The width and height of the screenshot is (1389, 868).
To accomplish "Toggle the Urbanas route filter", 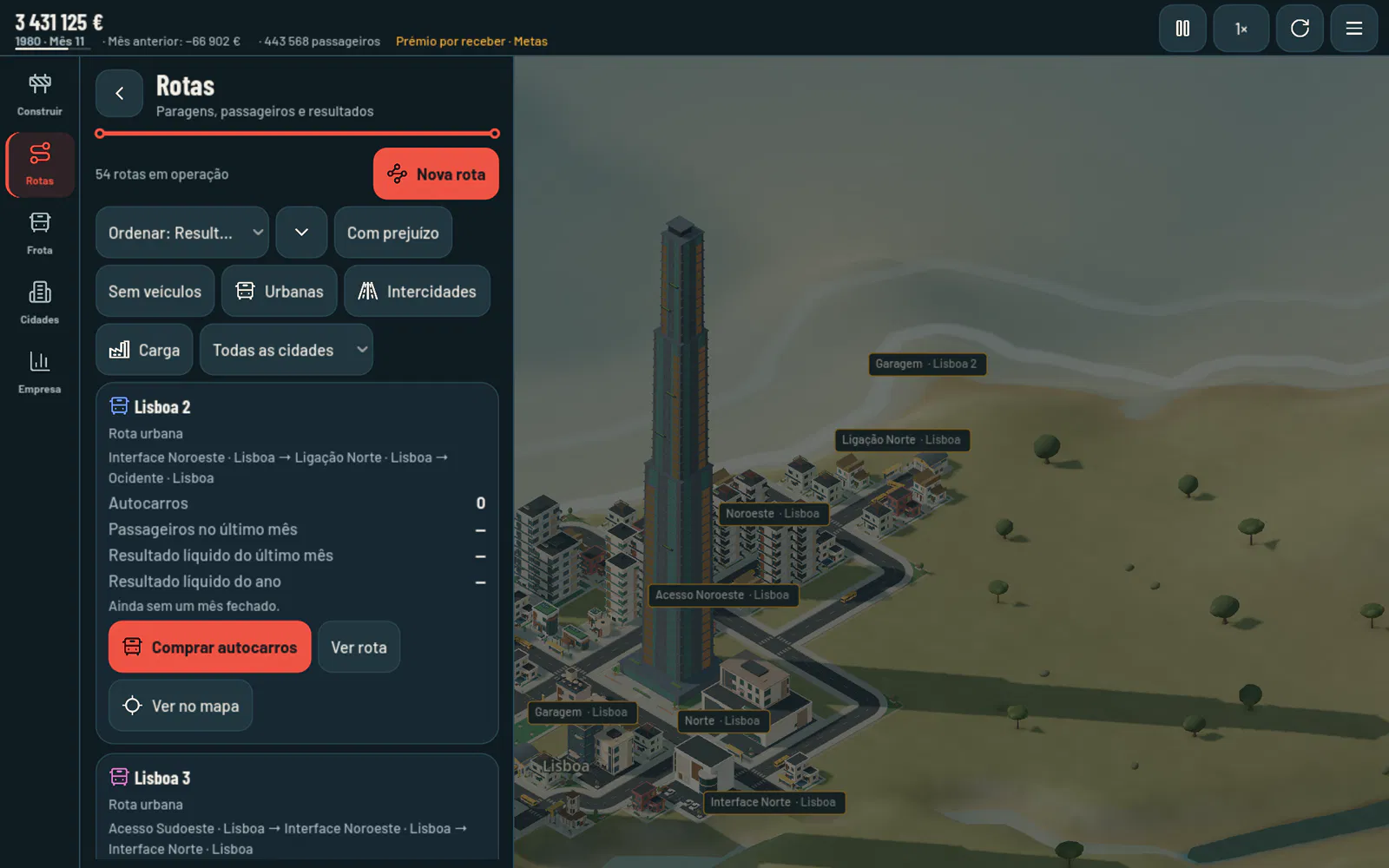I will click(x=280, y=292).
